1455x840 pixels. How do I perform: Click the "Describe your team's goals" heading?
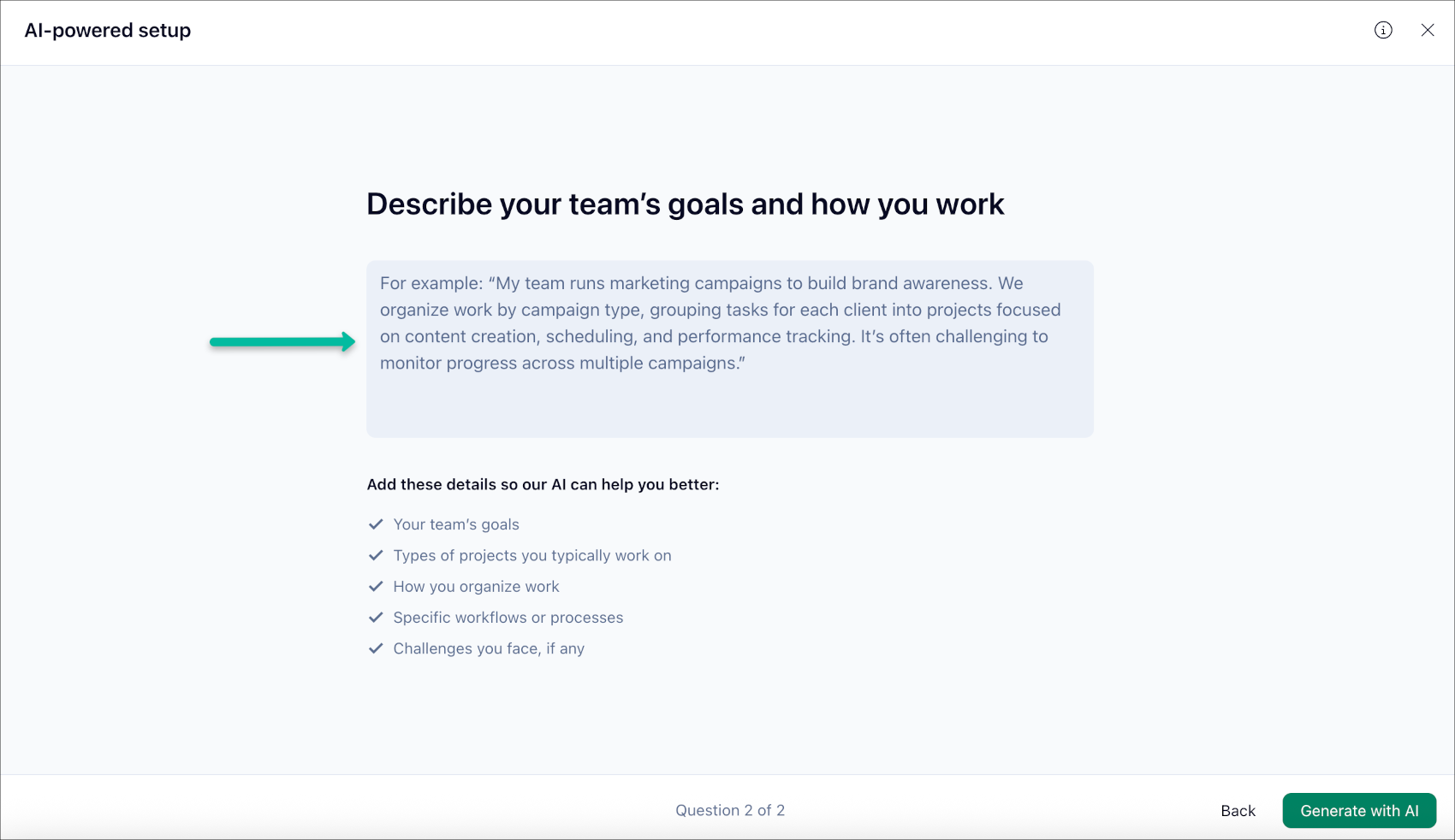(685, 204)
